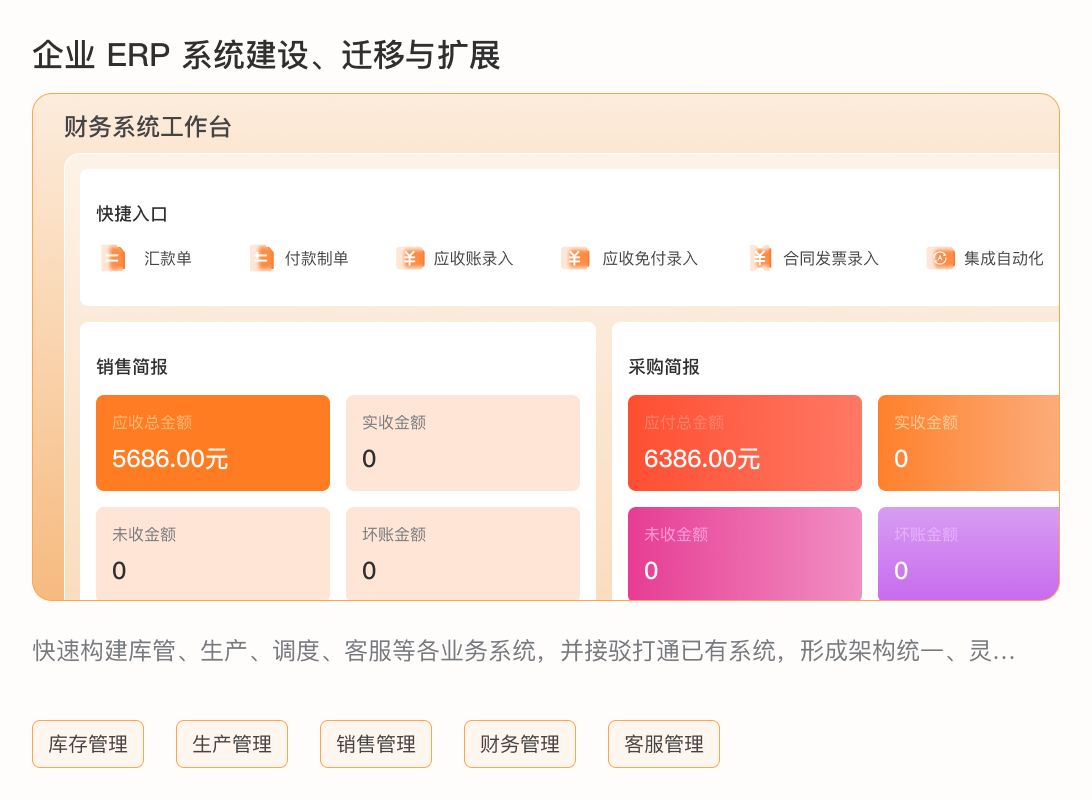The image size is (1092, 800).
Task: Click the 应收总金额 5686.00元 orange card
Action: 213,443
